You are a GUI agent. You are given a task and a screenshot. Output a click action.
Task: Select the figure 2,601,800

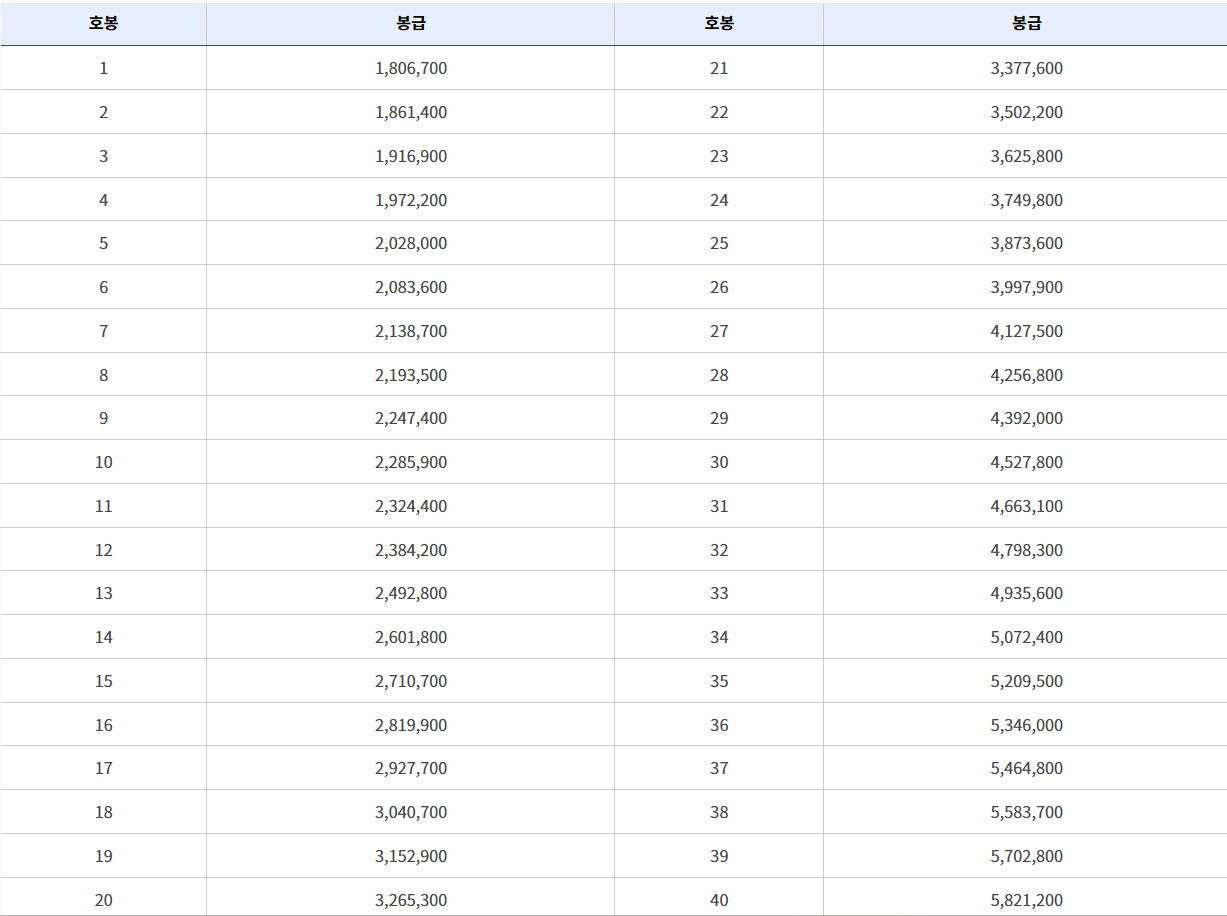click(x=411, y=637)
